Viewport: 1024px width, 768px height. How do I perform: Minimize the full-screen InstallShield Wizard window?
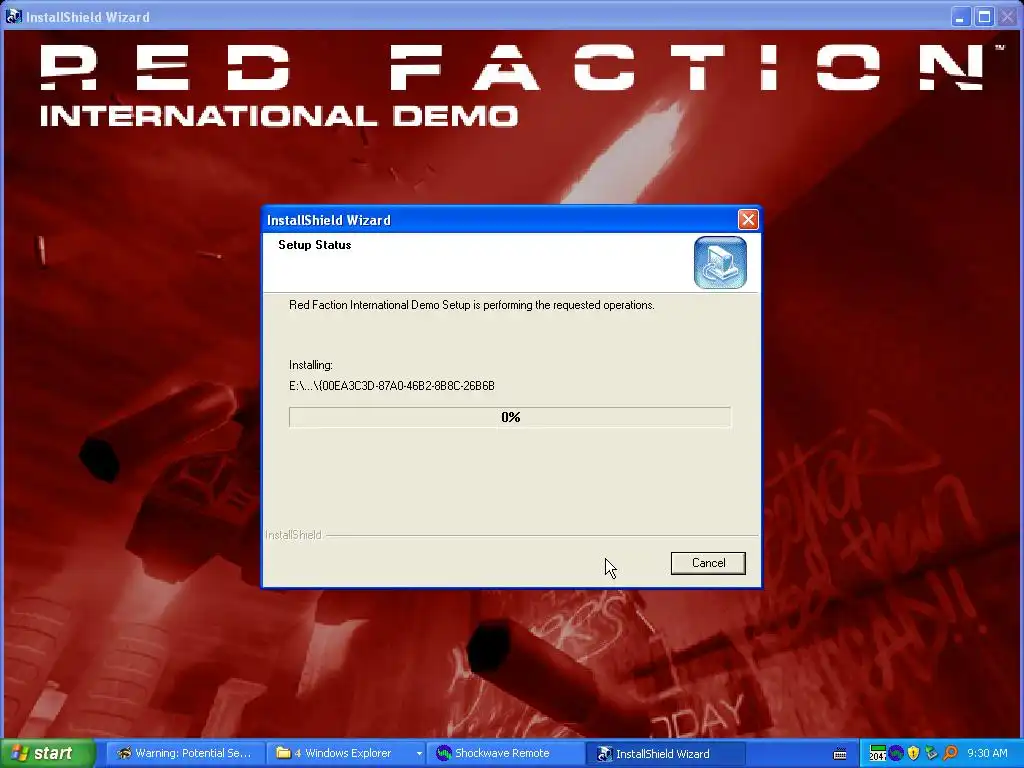tap(959, 16)
